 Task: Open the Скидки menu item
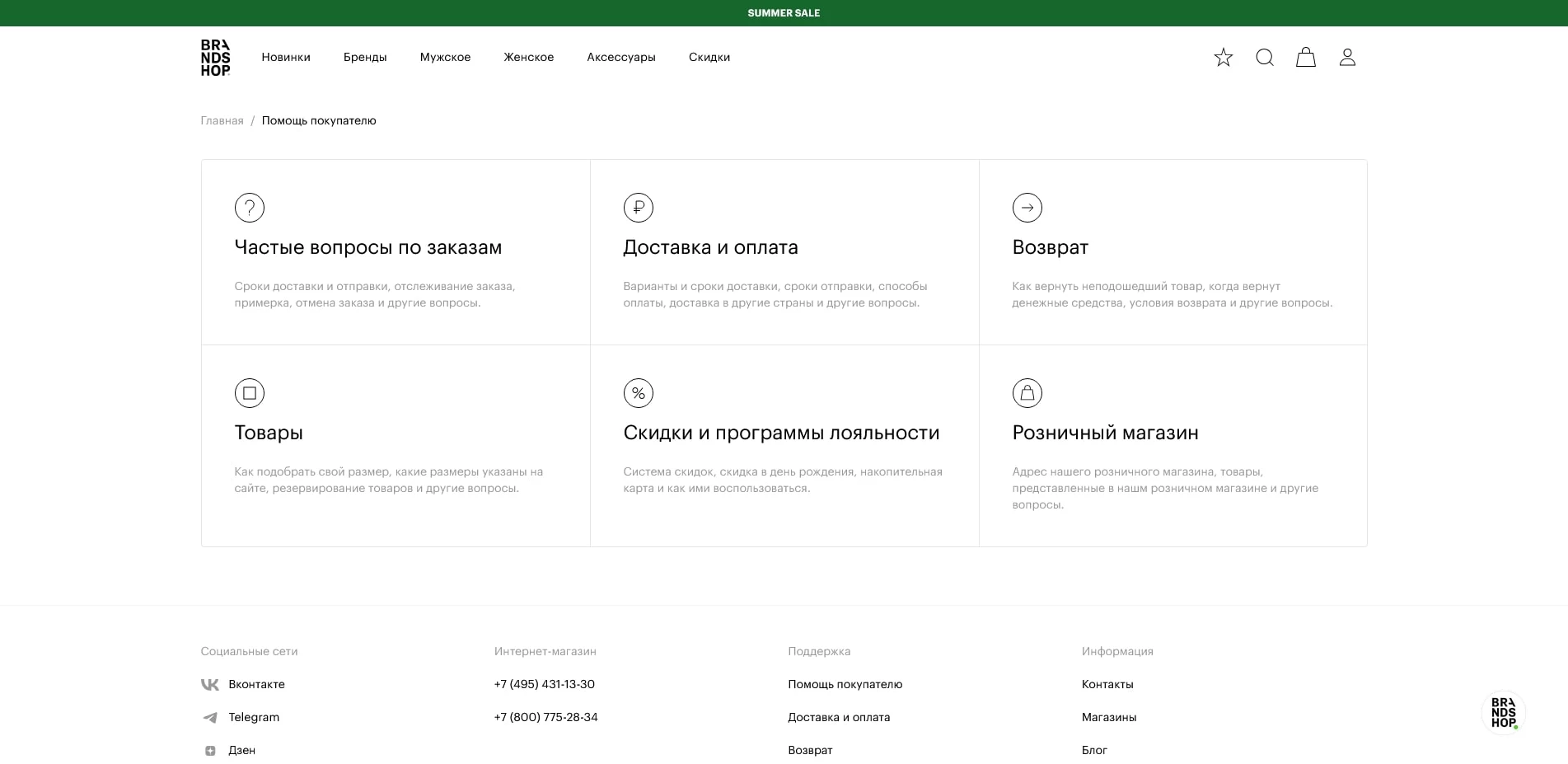[x=709, y=57]
